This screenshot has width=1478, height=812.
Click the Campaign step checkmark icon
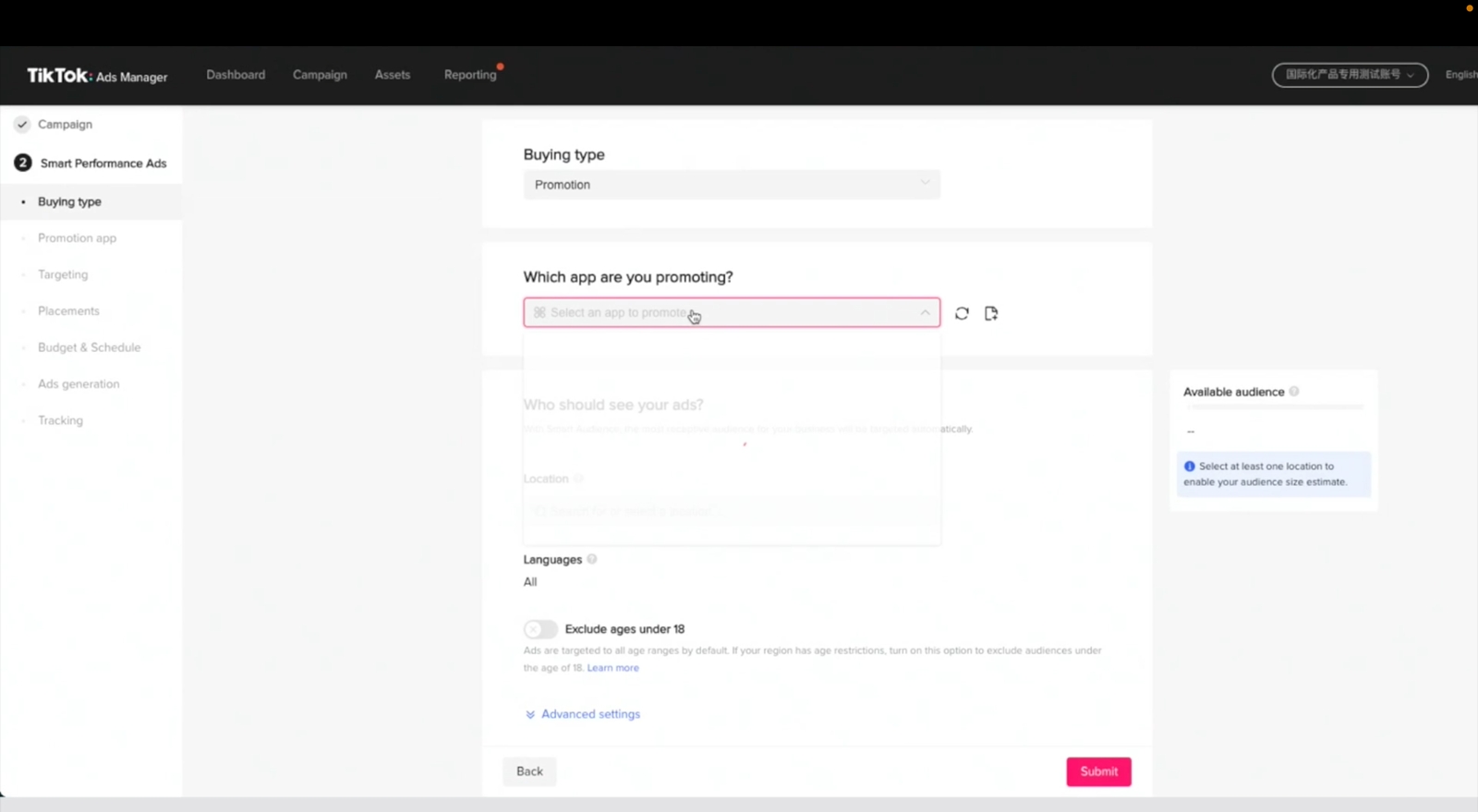pyautogui.click(x=22, y=124)
